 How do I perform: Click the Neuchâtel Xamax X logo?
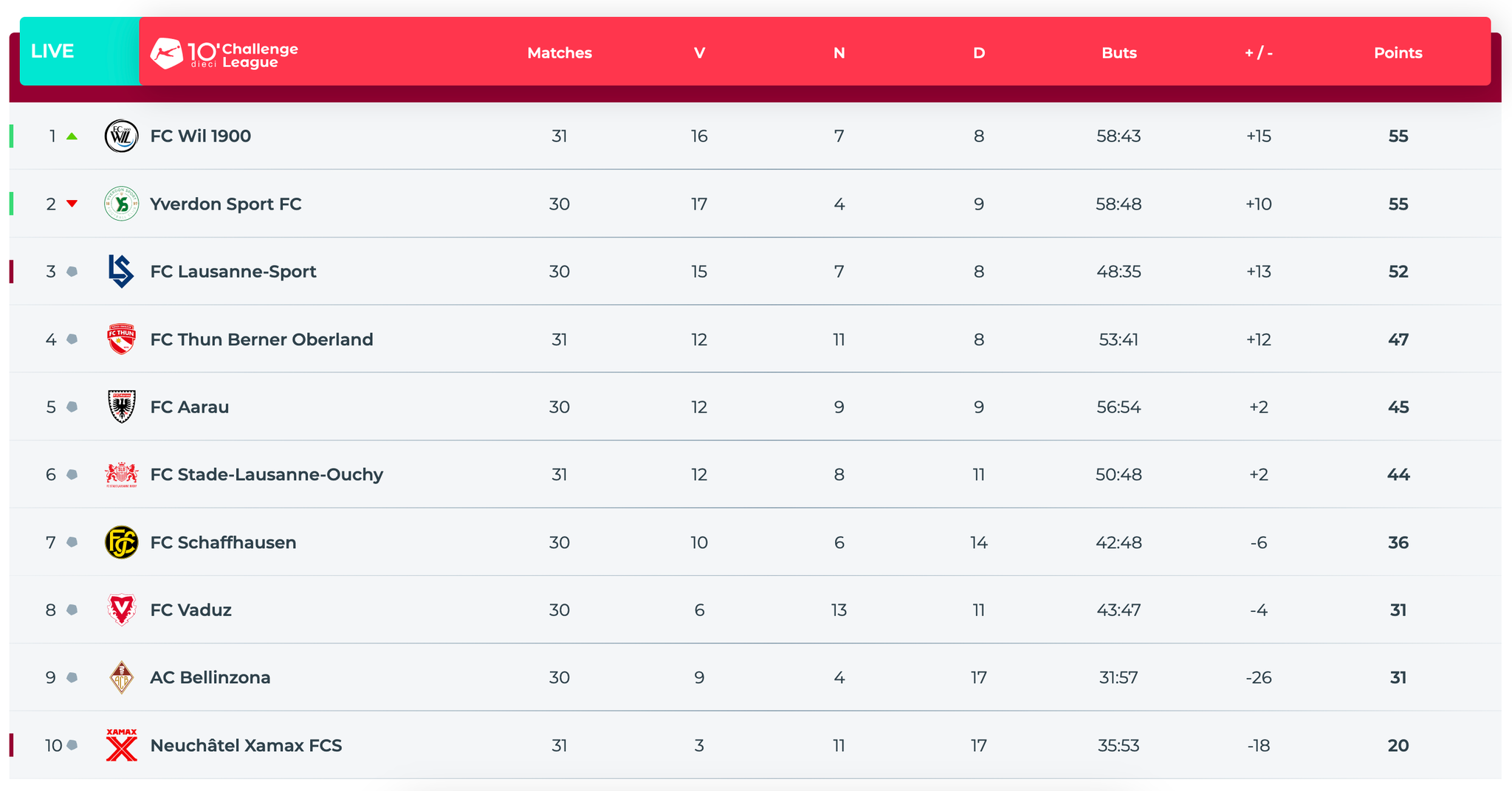coord(121,745)
